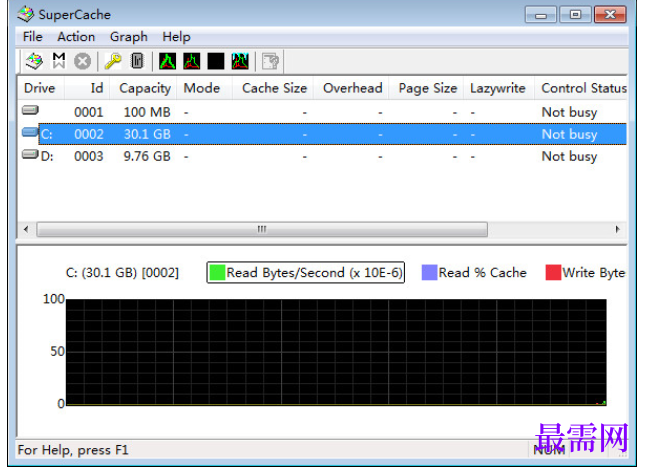The height and width of the screenshot is (469, 647).
Task: Click Not busy status in D: row
Action: pyautogui.click(x=569, y=157)
